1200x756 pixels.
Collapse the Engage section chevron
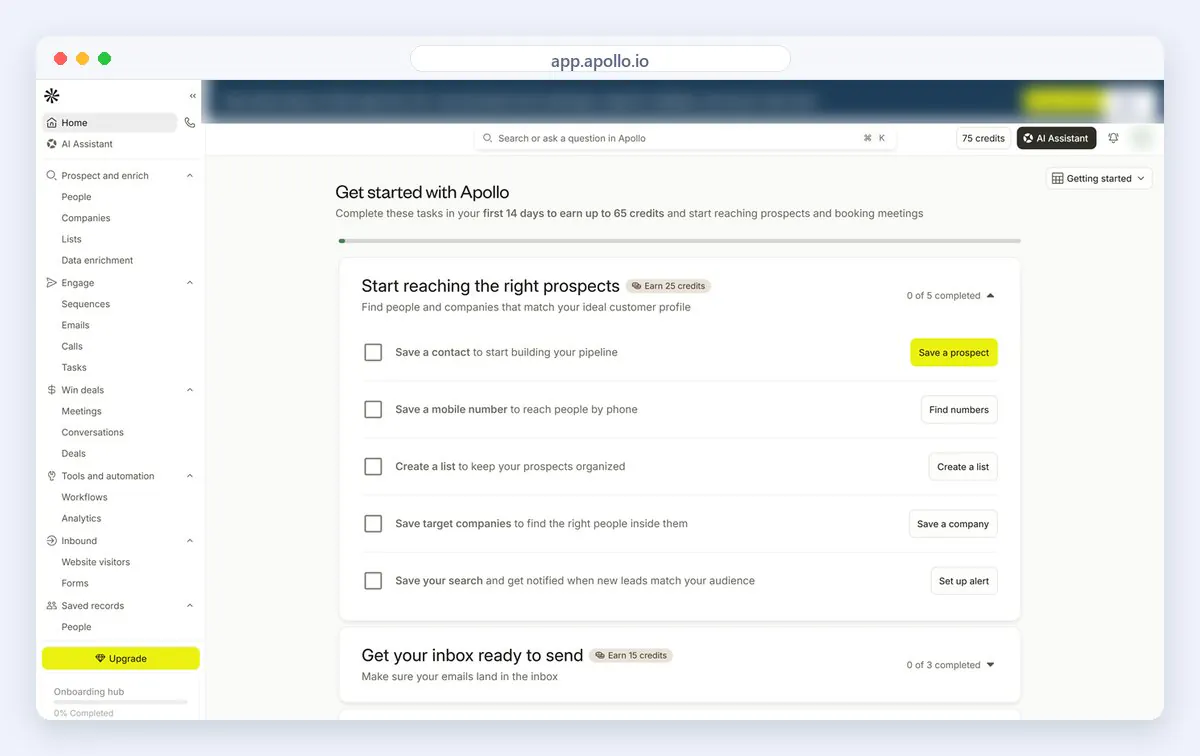pyautogui.click(x=190, y=283)
